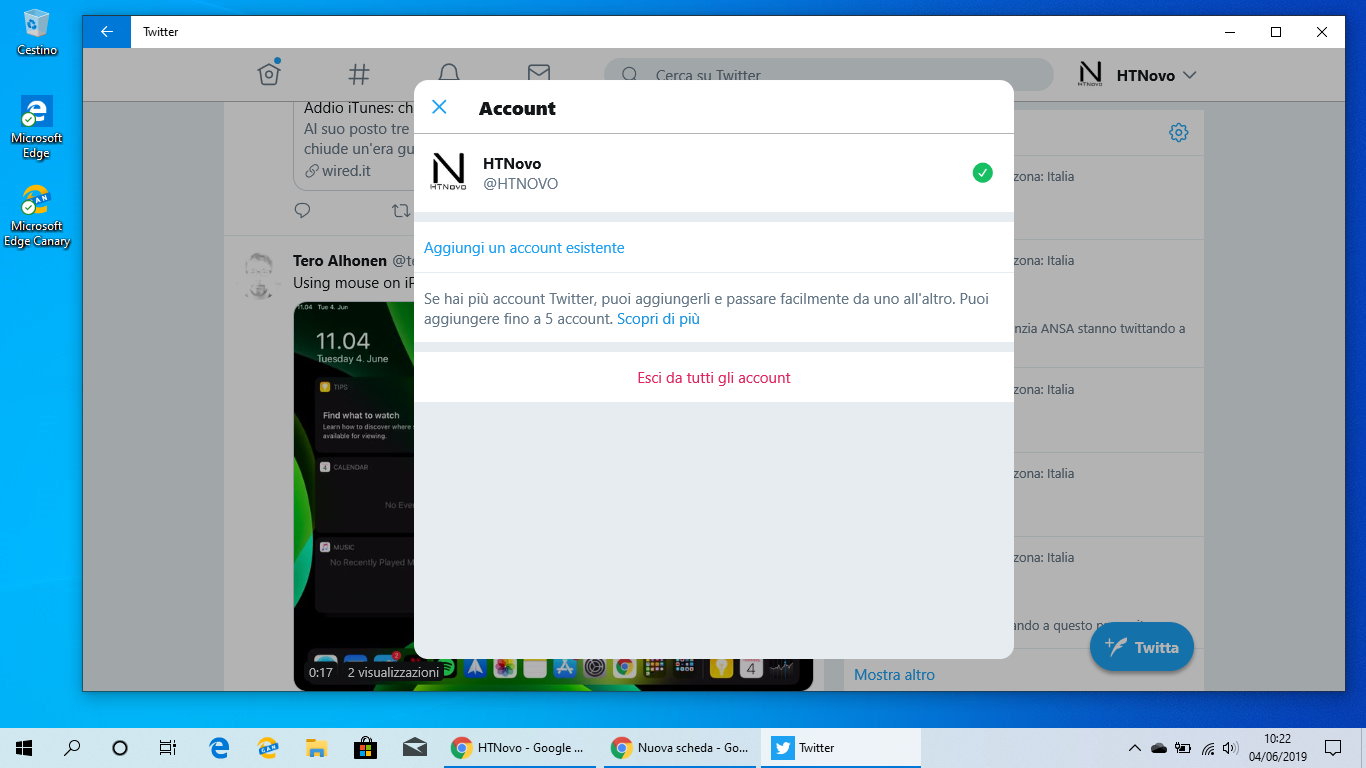Open the taskbar clock and date

tap(1277, 747)
